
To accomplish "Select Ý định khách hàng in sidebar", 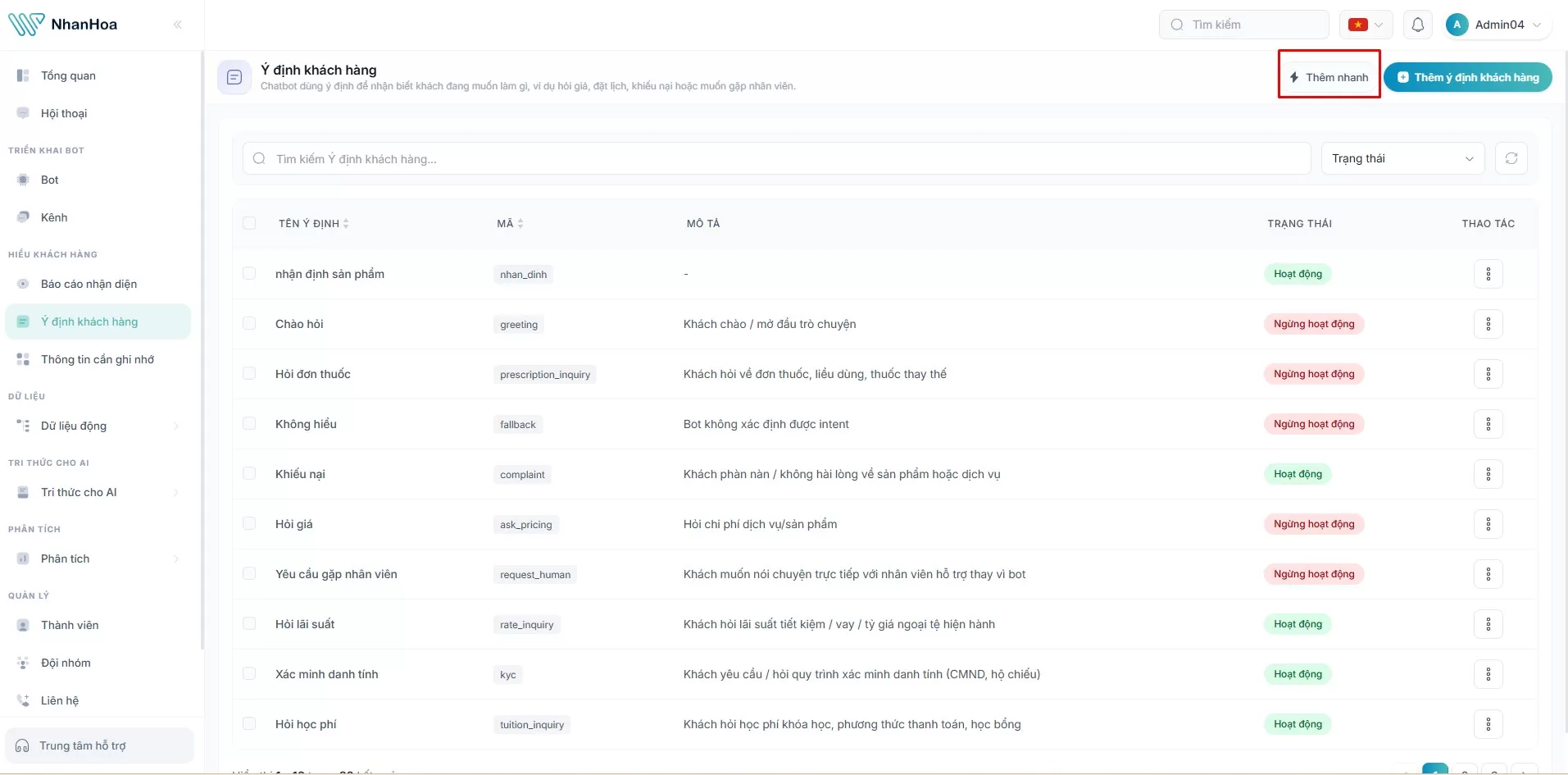I will 98,321.
